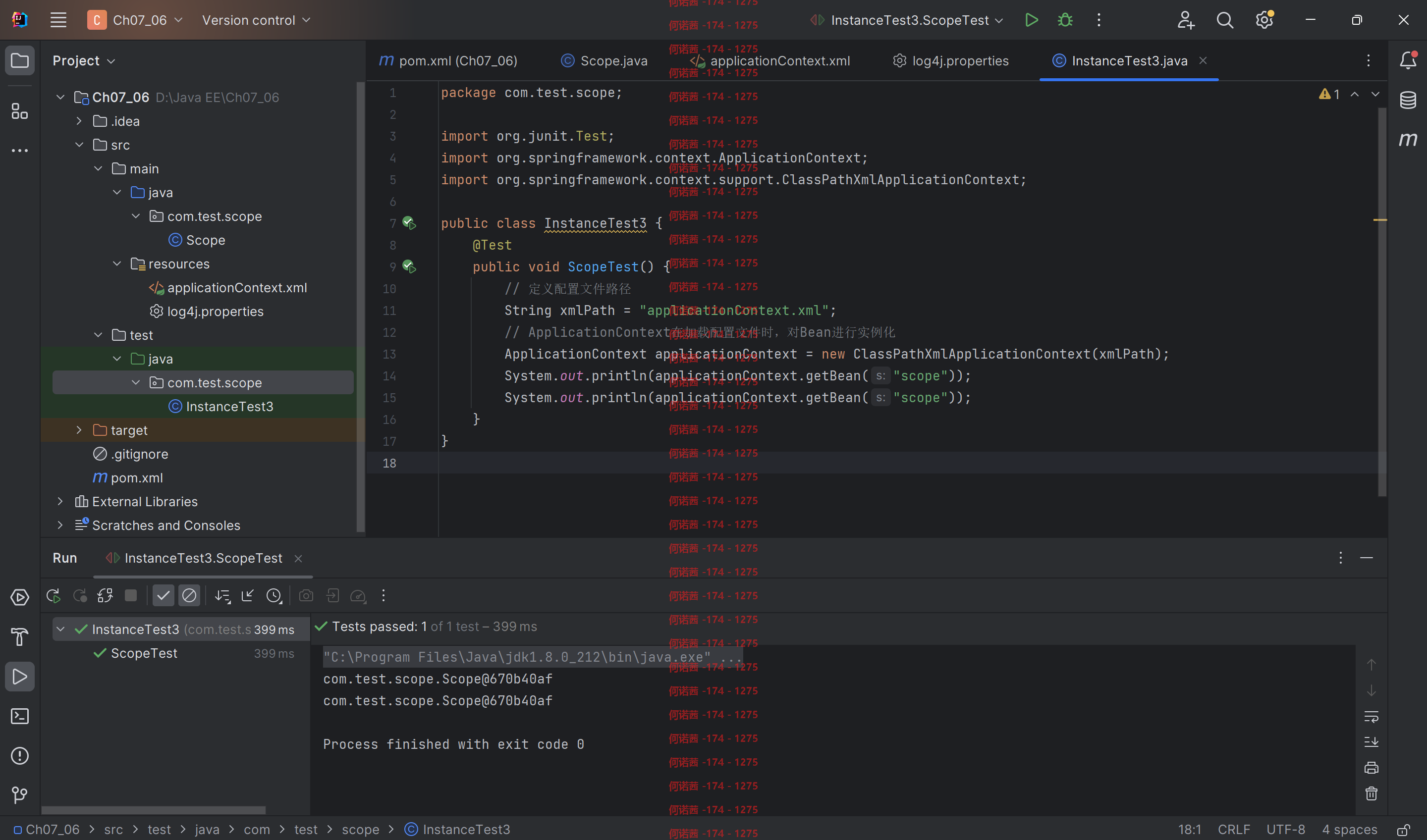
Task: Open the test history clock icon
Action: pos(274,596)
